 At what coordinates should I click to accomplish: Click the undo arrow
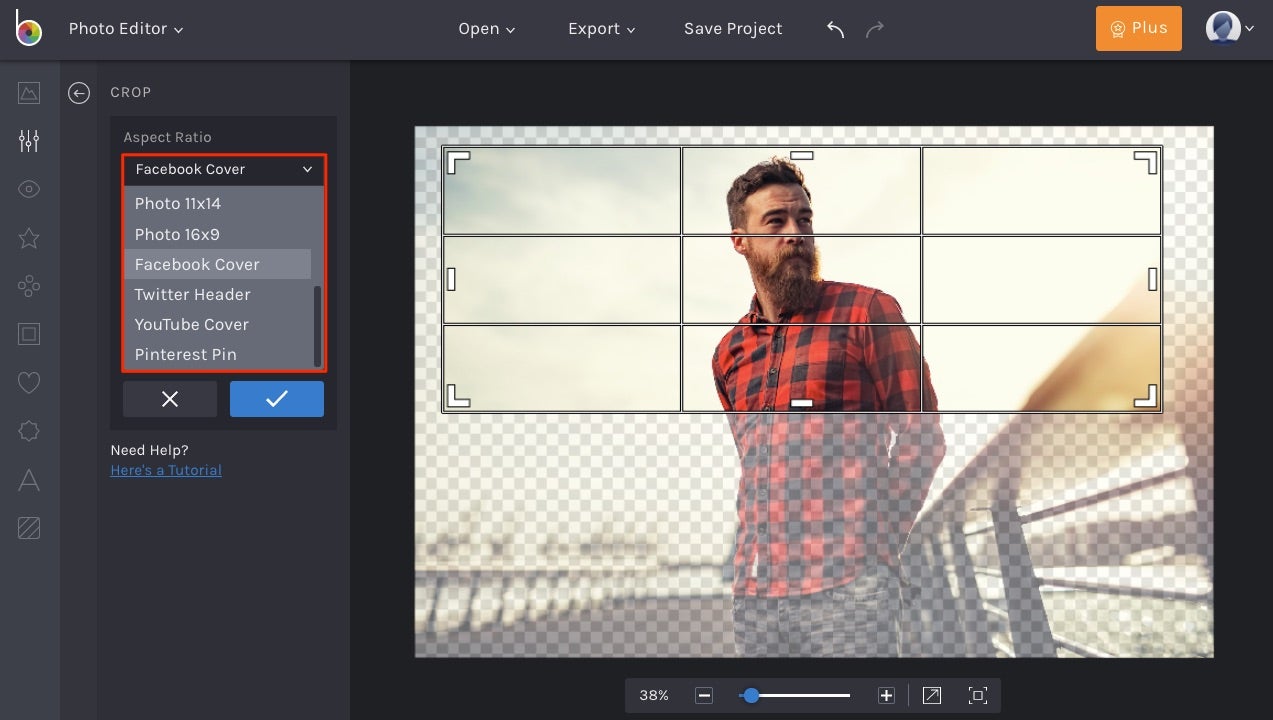click(836, 29)
